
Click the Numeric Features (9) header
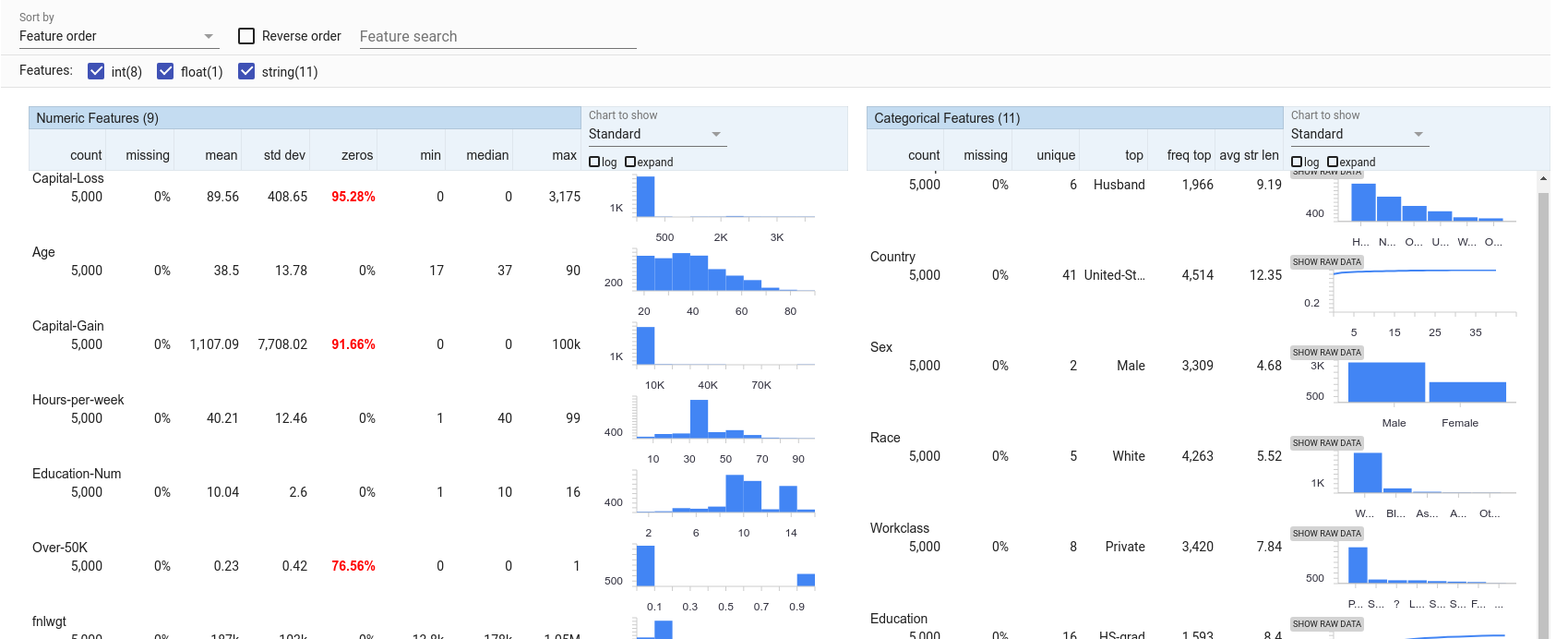(x=305, y=118)
